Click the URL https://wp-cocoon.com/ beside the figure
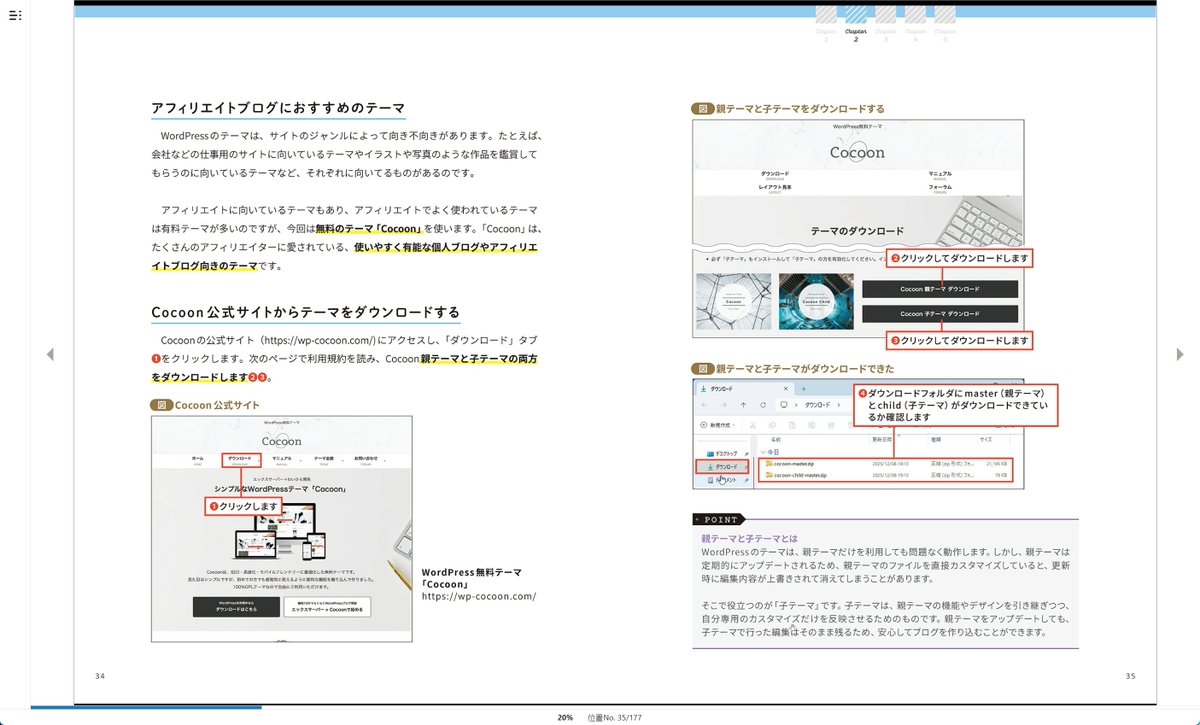 tap(479, 597)
